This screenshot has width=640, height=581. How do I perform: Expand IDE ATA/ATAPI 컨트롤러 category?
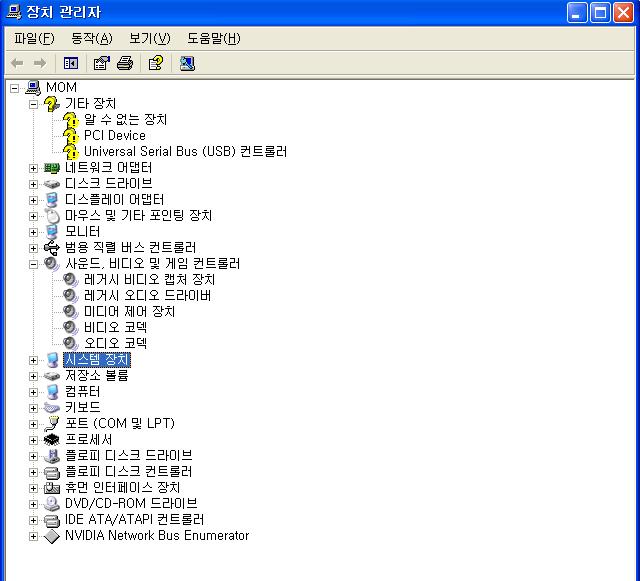[x=33, y=520]
